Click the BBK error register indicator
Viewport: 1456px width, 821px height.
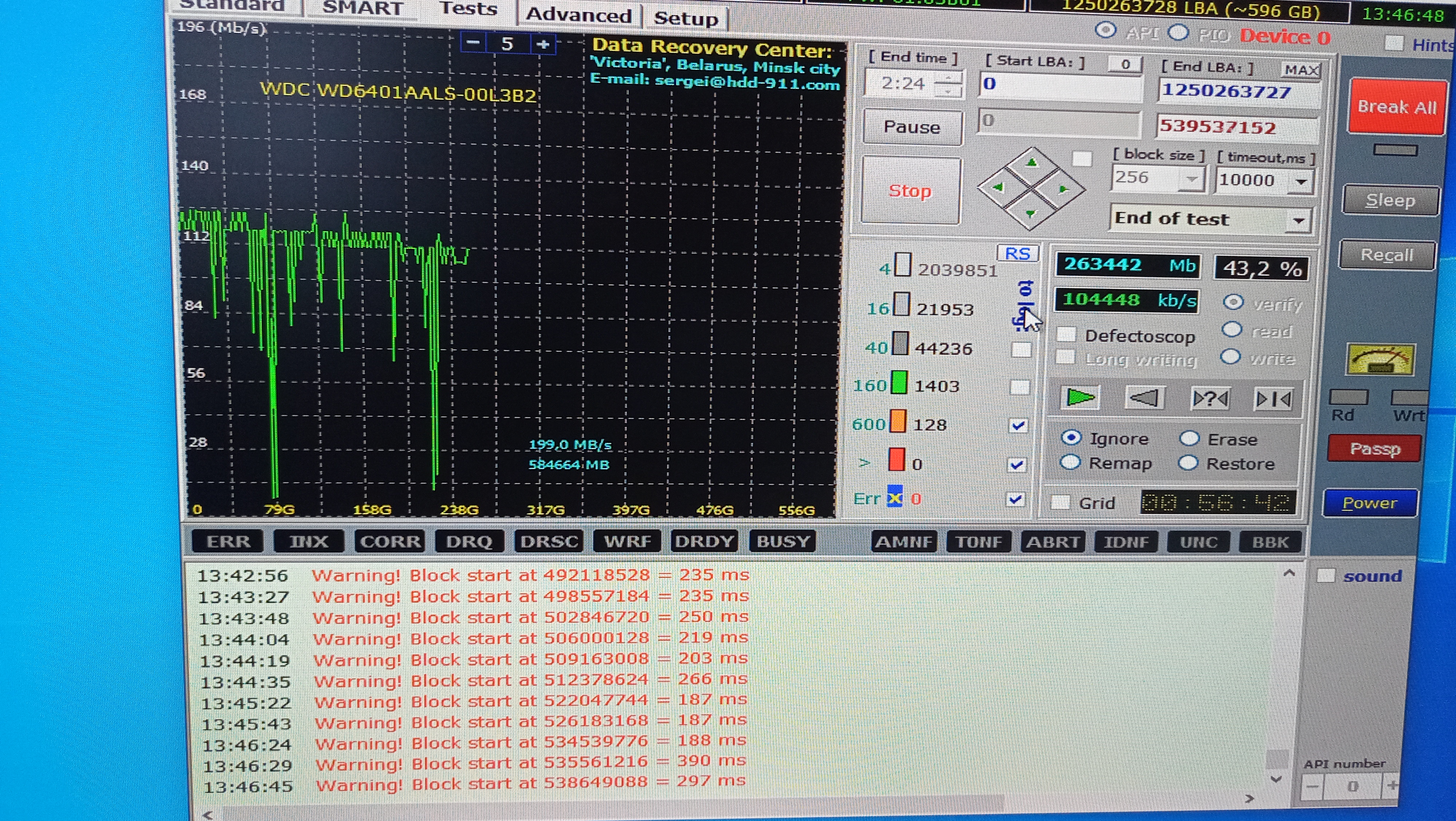click(x=1270, y=543)
